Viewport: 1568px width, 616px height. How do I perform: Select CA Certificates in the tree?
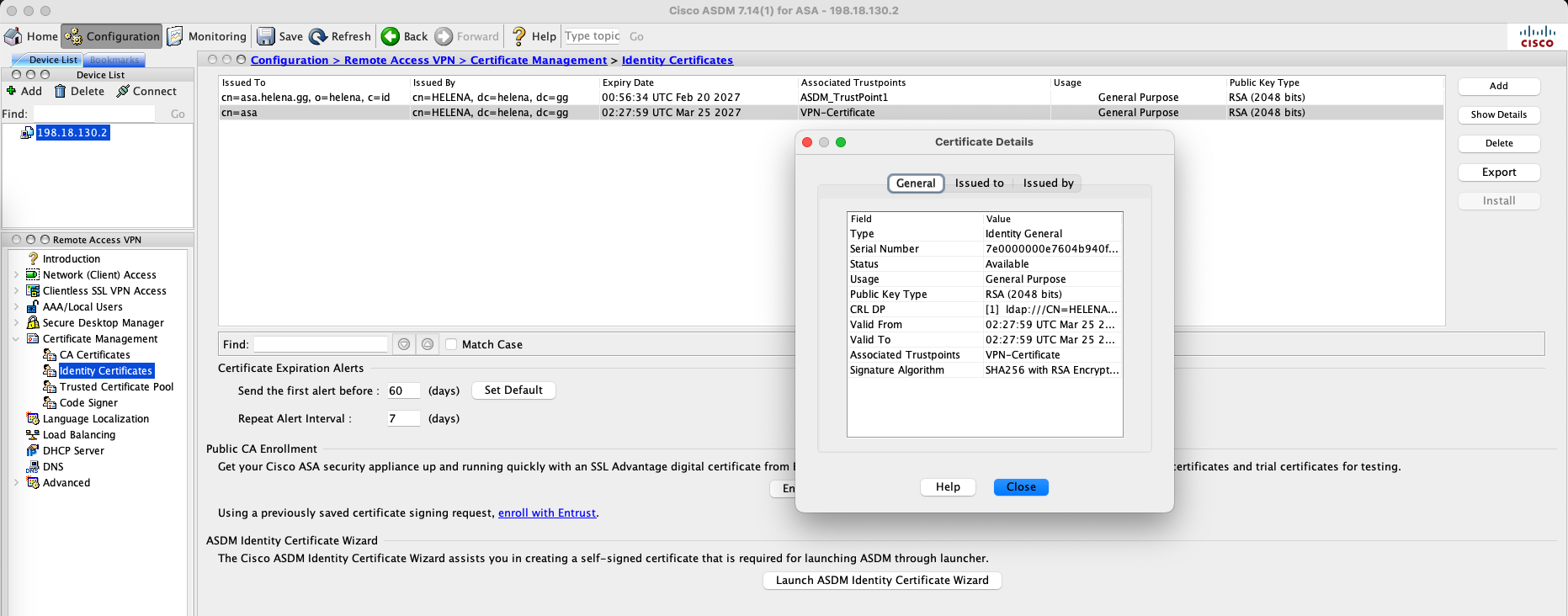tap(94, 355)
